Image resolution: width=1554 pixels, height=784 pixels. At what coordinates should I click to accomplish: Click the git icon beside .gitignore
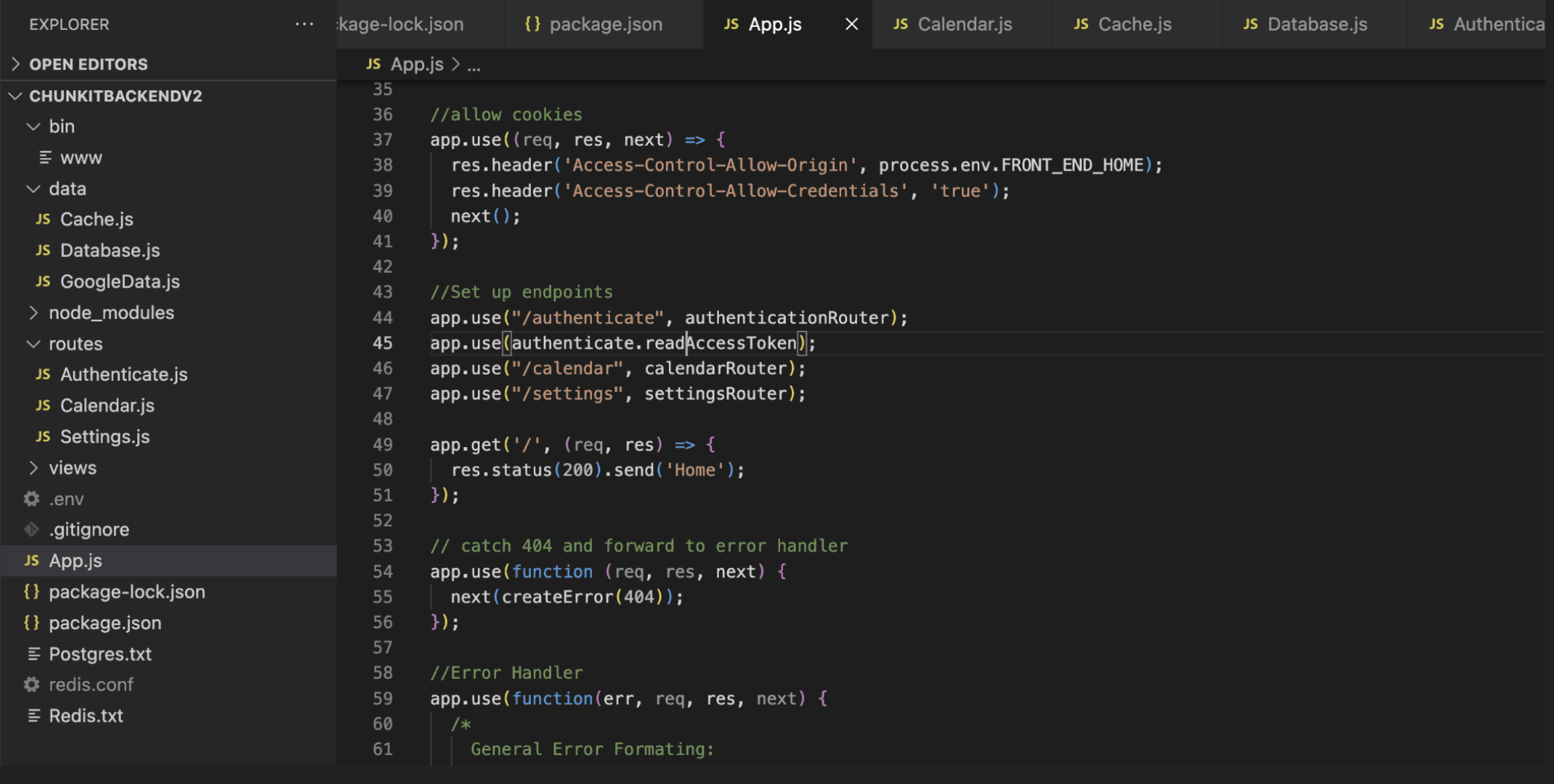(x=31, y=530)
